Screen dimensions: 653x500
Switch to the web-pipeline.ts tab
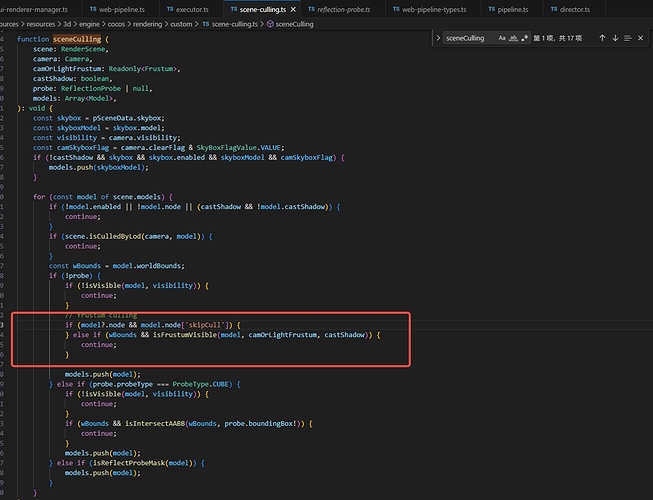pos(120,9)
